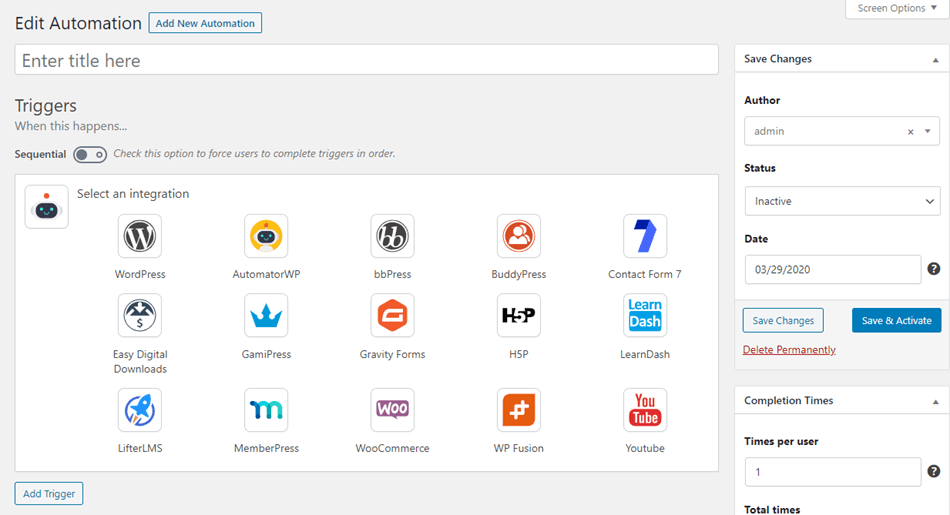Click the WooCommerce label text
This screenshot has height=515, width=950.
(x=393, y=448)
